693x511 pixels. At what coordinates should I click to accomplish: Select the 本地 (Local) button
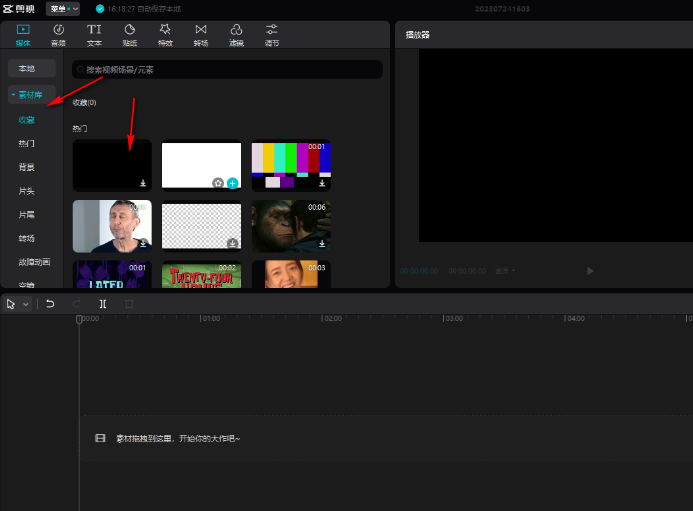pyautogui.click(x=31, y=69)
